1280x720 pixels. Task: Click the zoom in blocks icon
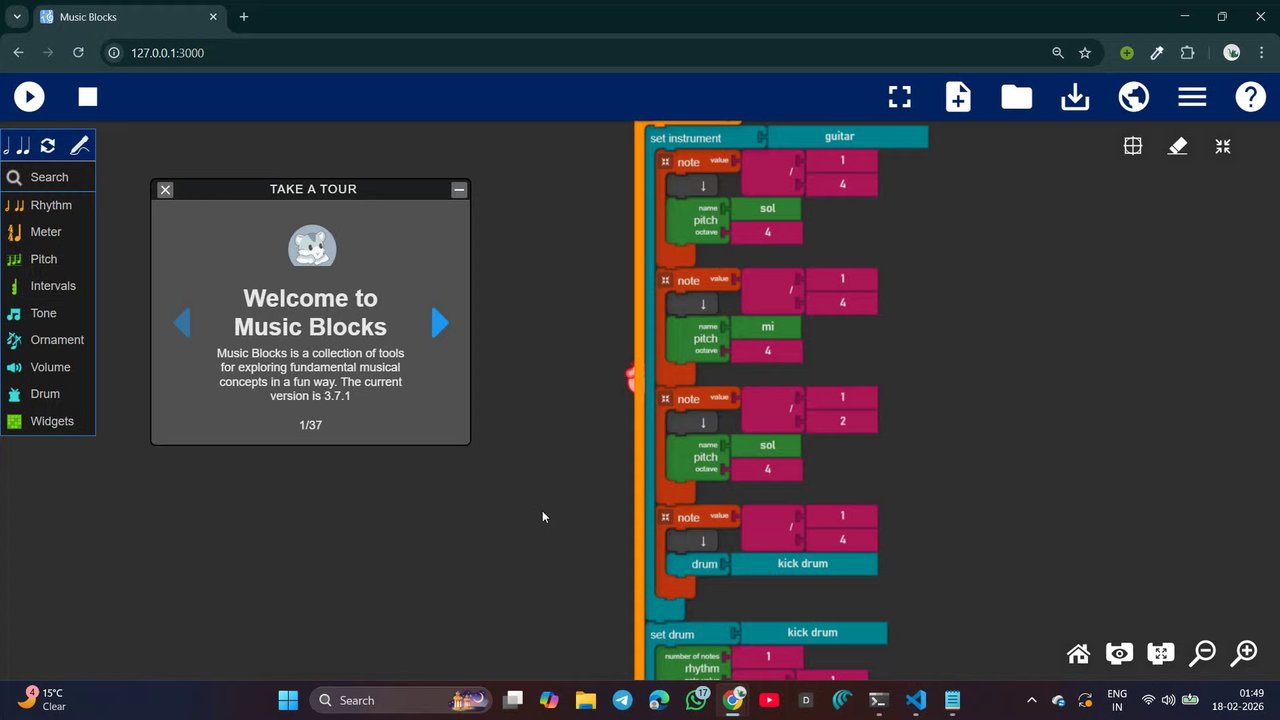click(x=1244, y=654)
